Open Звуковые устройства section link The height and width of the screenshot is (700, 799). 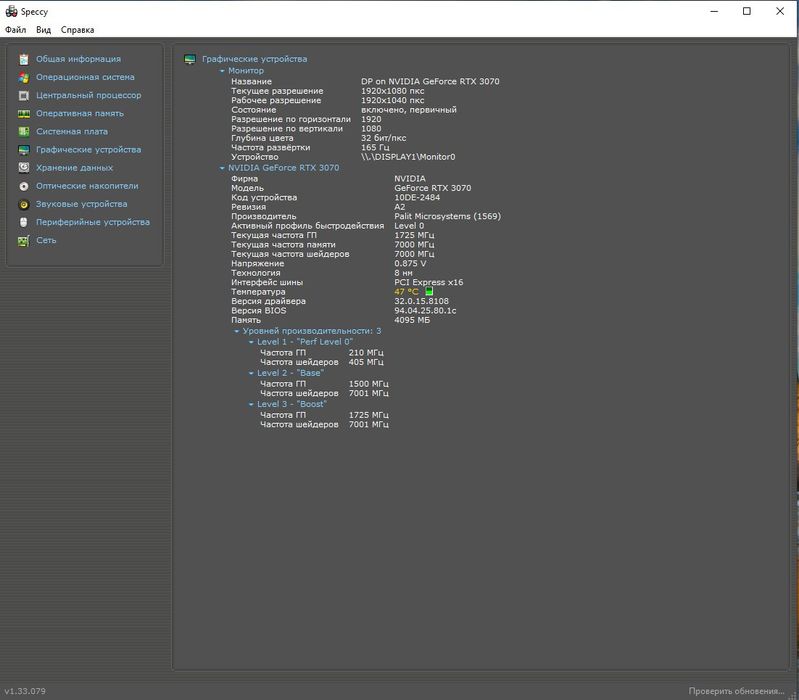coord(82,204)
